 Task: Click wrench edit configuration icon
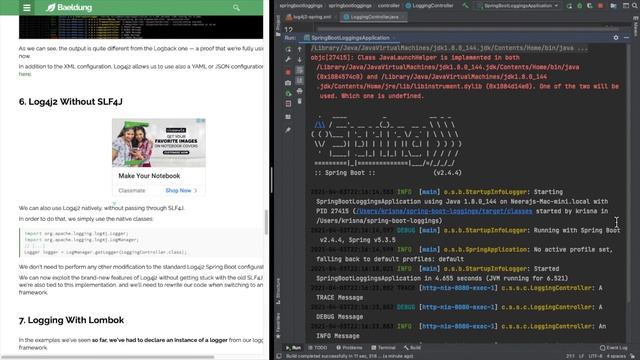[x=288, y=60]
